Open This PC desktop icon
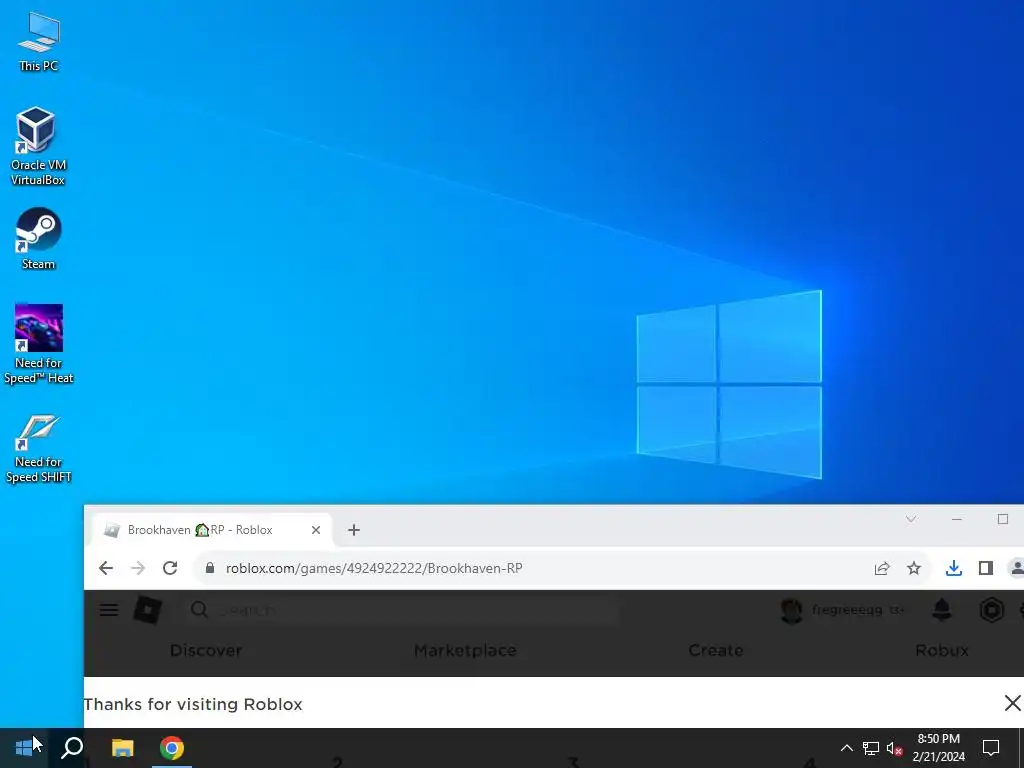This screenshot has width=1024, height=768. click(x=39, y=41)
